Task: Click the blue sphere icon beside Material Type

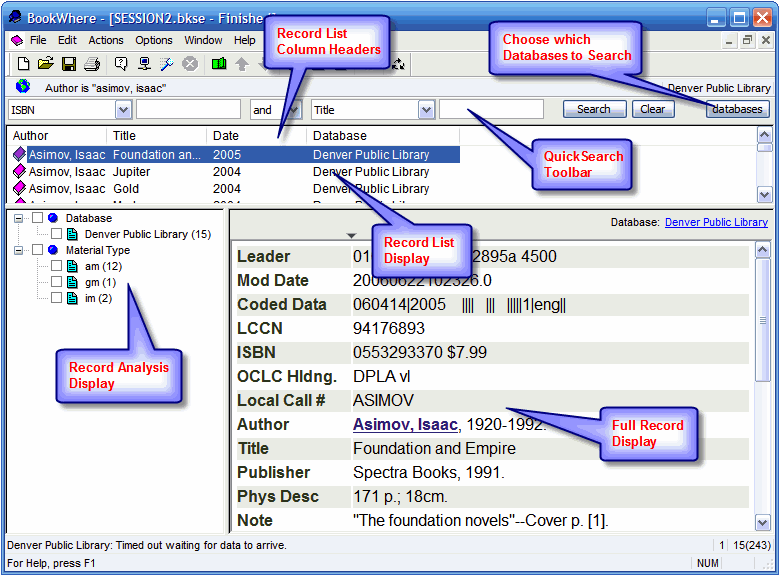Action: point(53,250)
